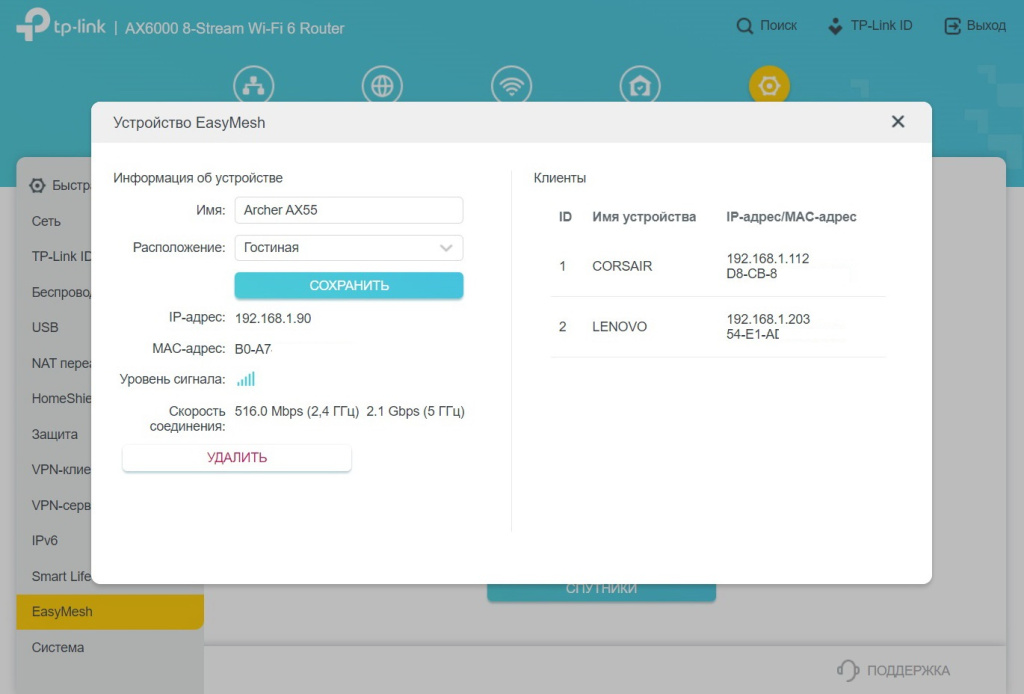The width and height of the screenshot is (1024, 694).
Task: Click the Информация об устройстве heading
Action: (x=198, y=178)
